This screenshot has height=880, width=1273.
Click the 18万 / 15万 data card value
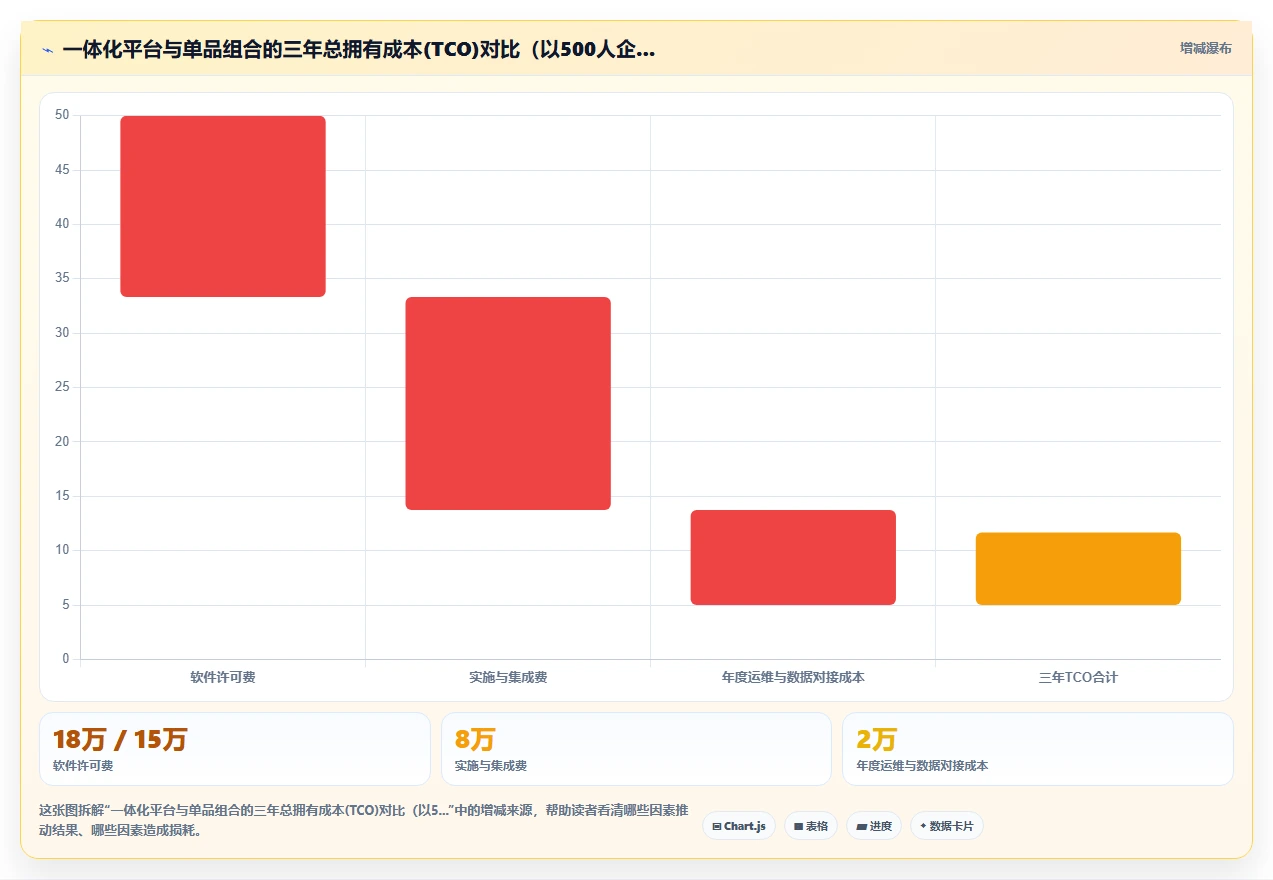[x=120, y=740]
